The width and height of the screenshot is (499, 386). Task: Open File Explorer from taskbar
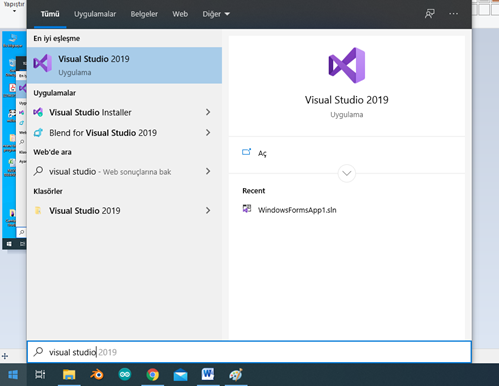69,375
